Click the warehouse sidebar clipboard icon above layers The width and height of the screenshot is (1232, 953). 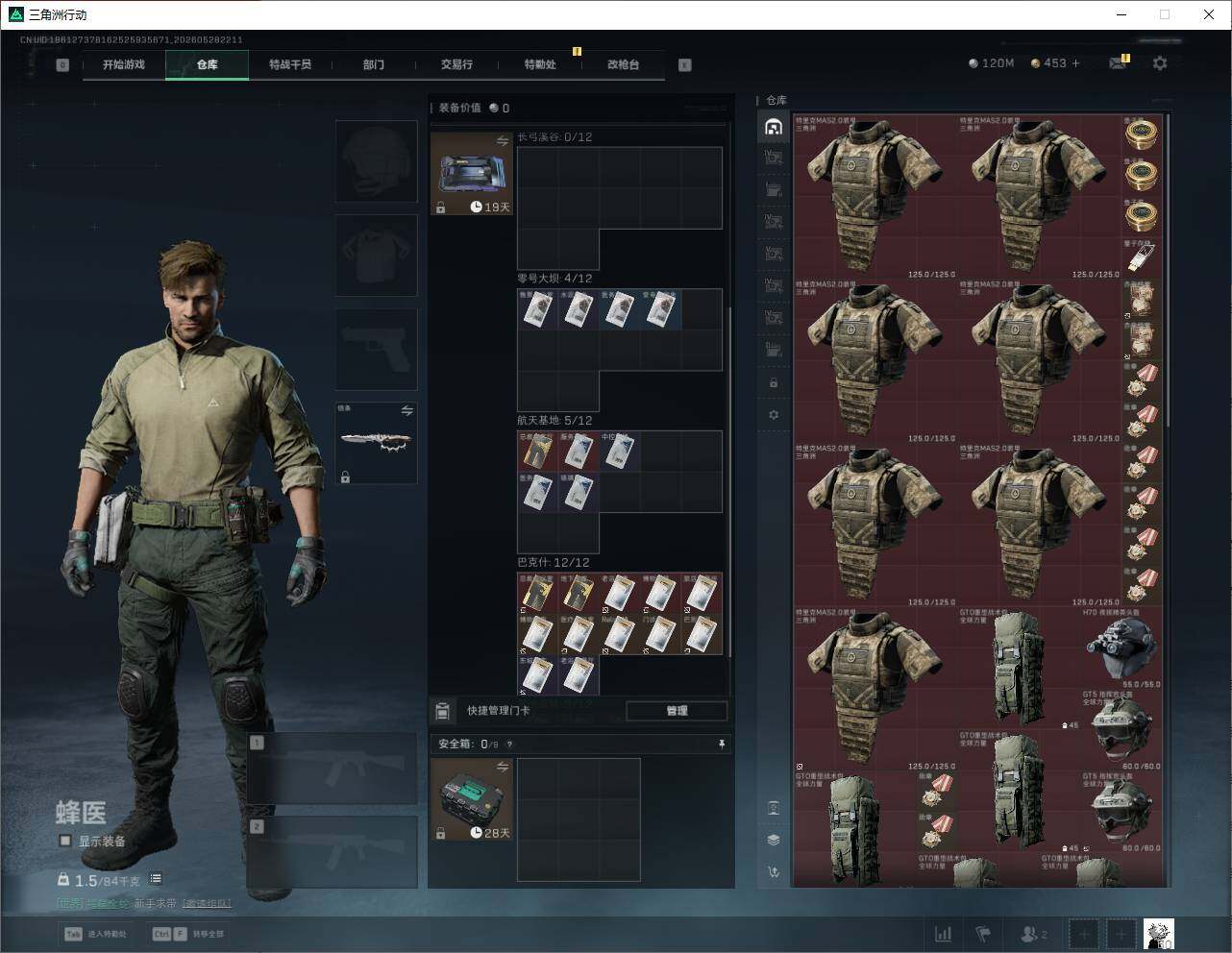tap(774, 808)
